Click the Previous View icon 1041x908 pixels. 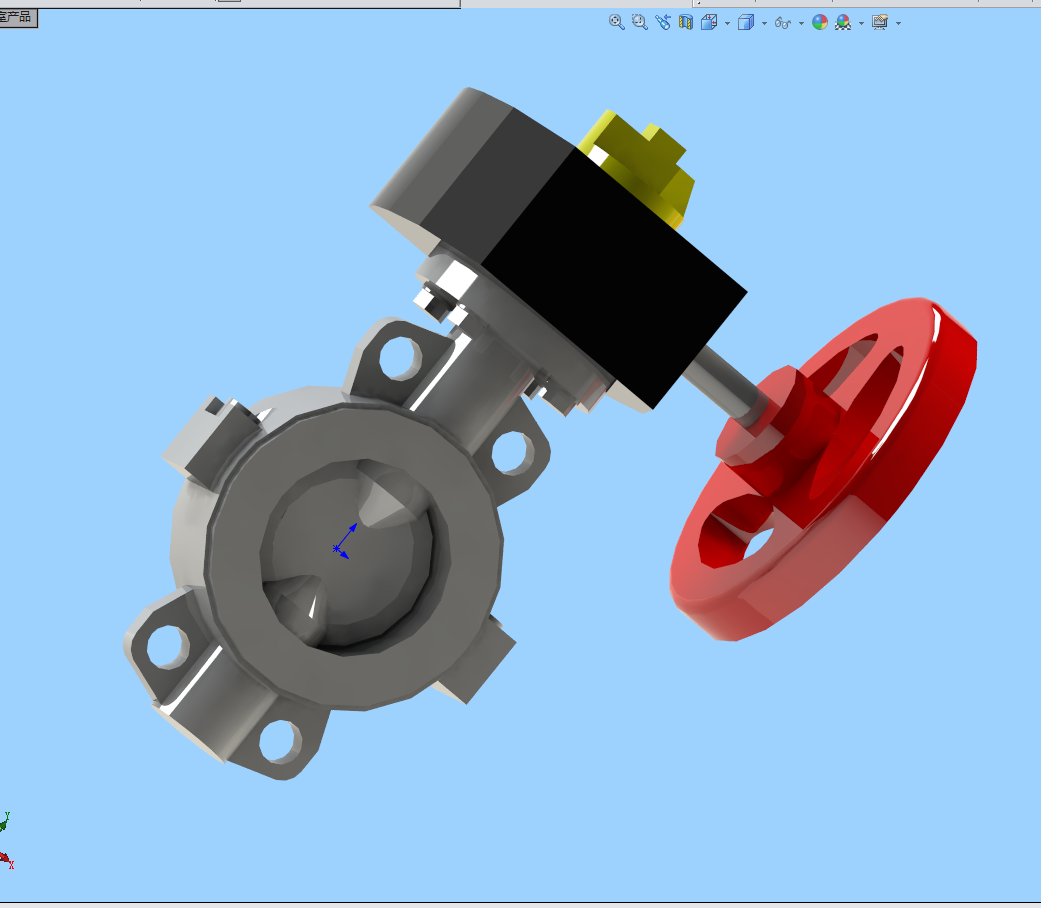click(663, 23)
